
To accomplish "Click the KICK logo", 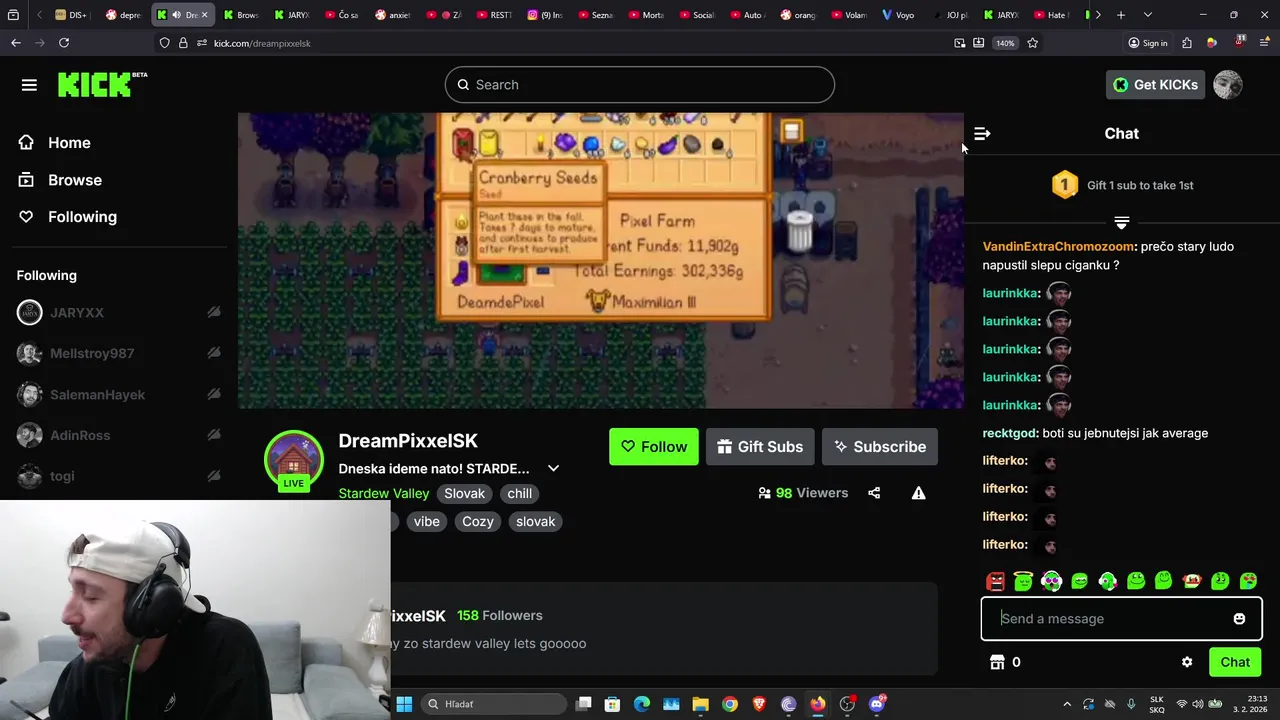I will [101, 84].
